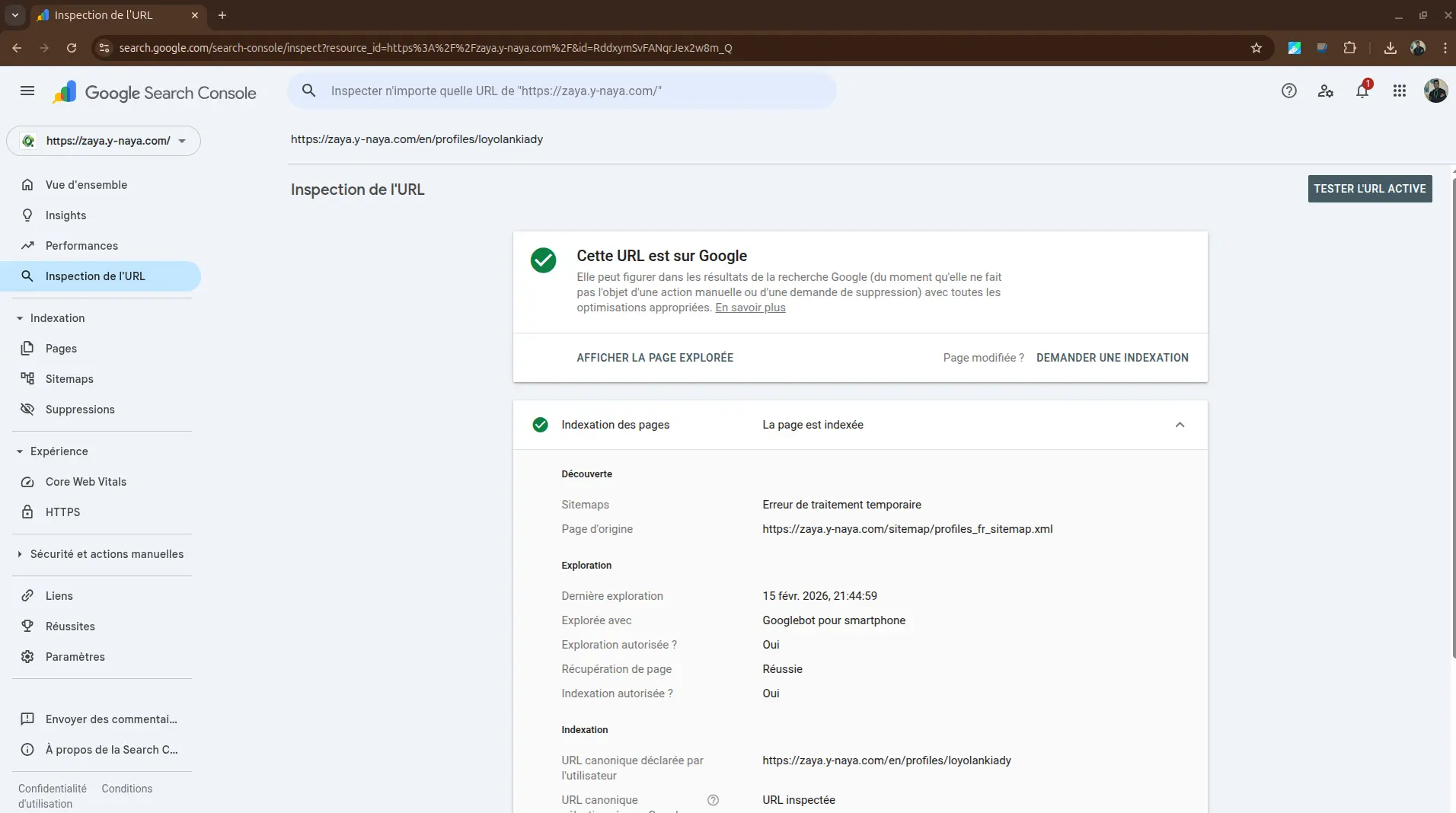This screenshot has height=813, width=1456.
Task: Open the Google apps grid
Action: (1399, 91)
